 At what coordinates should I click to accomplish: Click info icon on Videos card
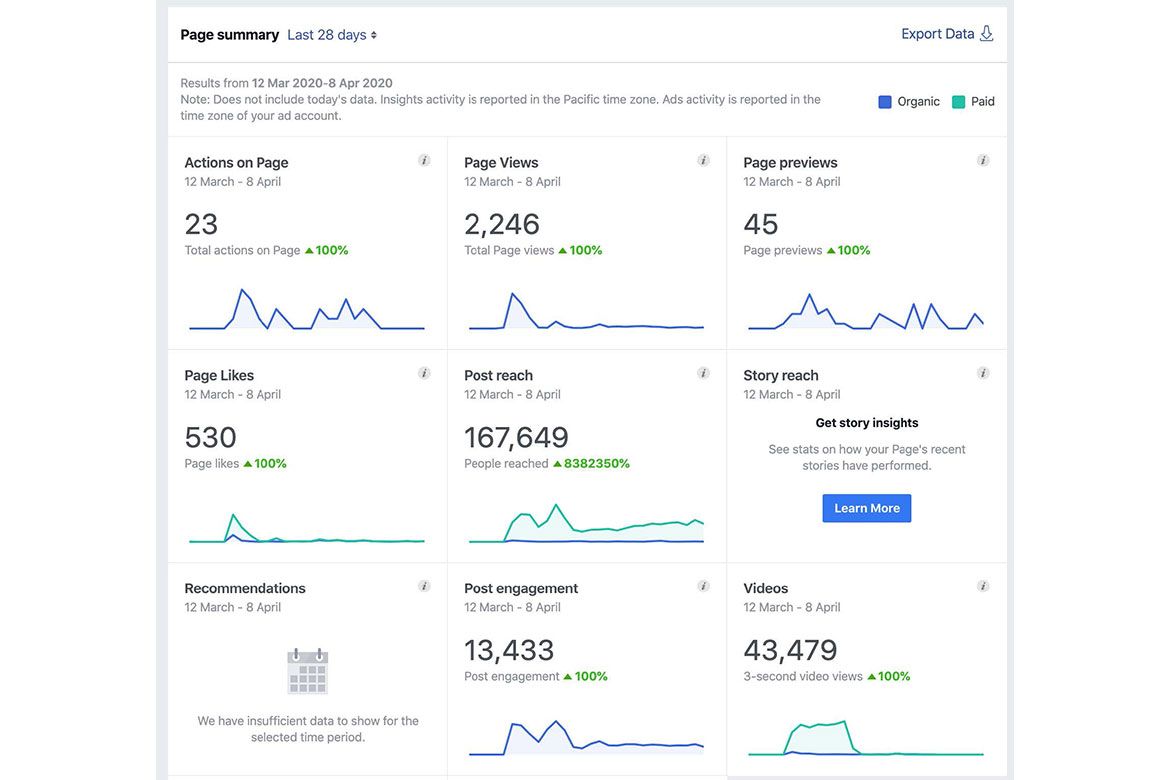point(983,586)
